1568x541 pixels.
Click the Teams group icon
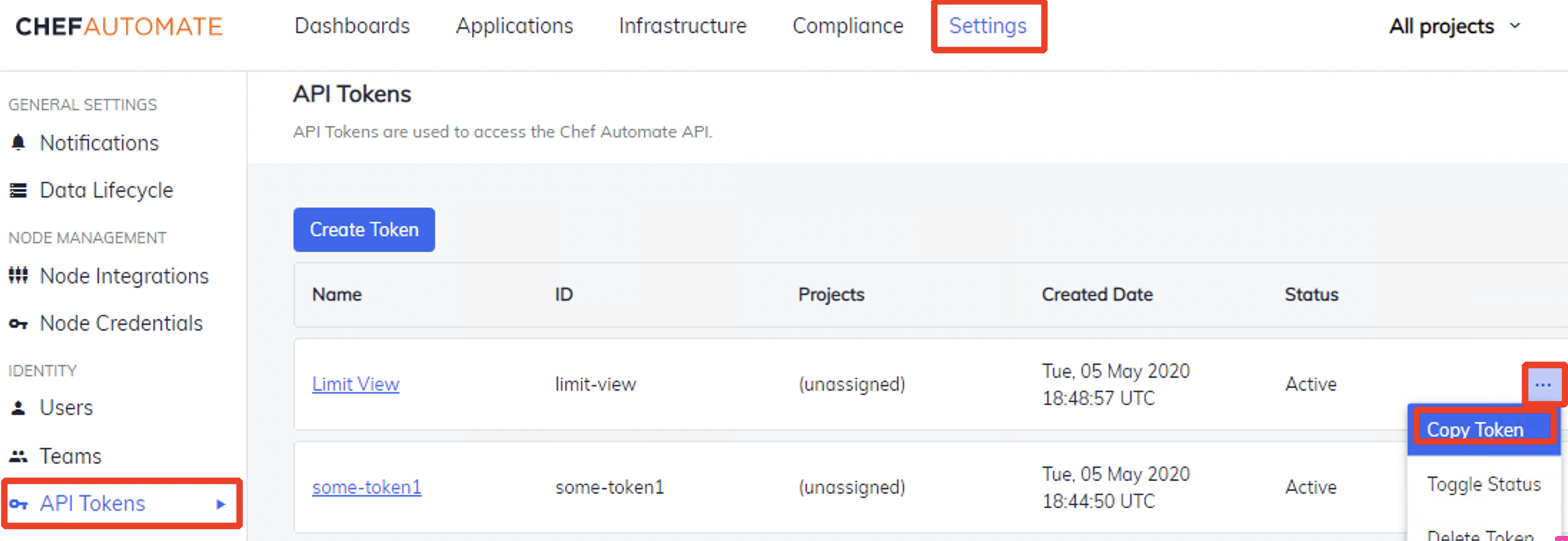(x=19, y=456)
